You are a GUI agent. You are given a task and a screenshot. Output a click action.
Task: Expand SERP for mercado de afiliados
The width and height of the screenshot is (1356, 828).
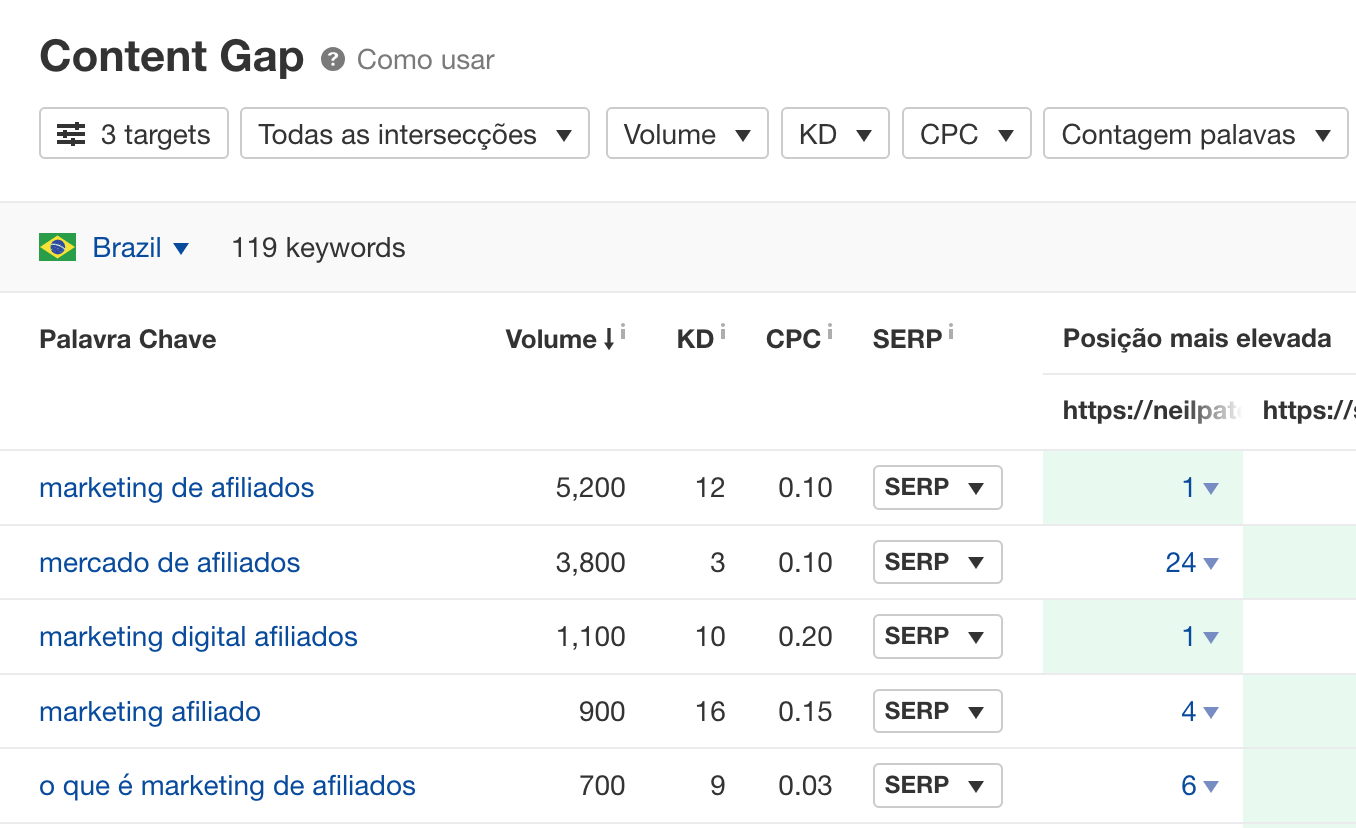937,562
